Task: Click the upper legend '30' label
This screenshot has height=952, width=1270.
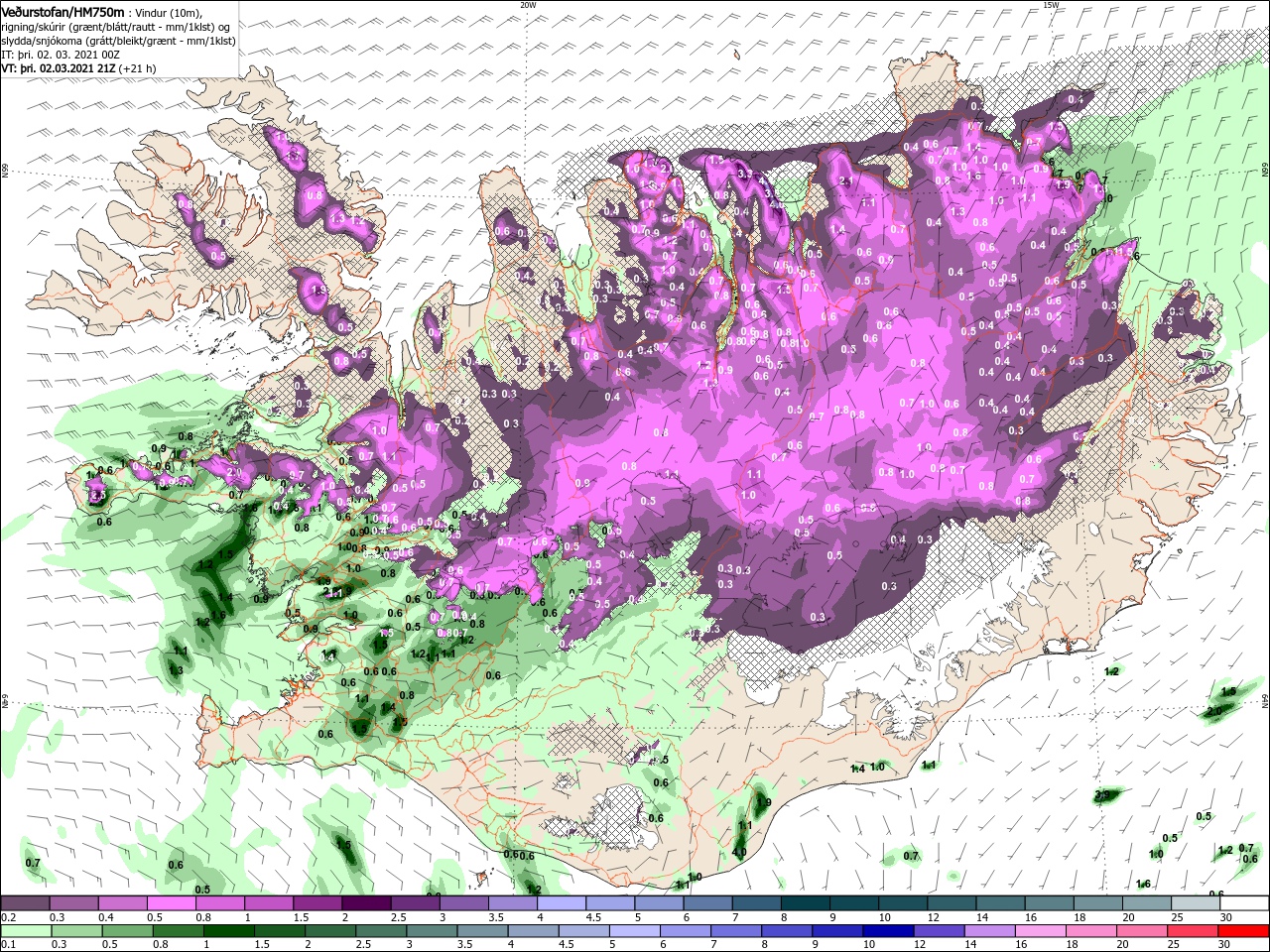Action: [x=1226, y=917]
